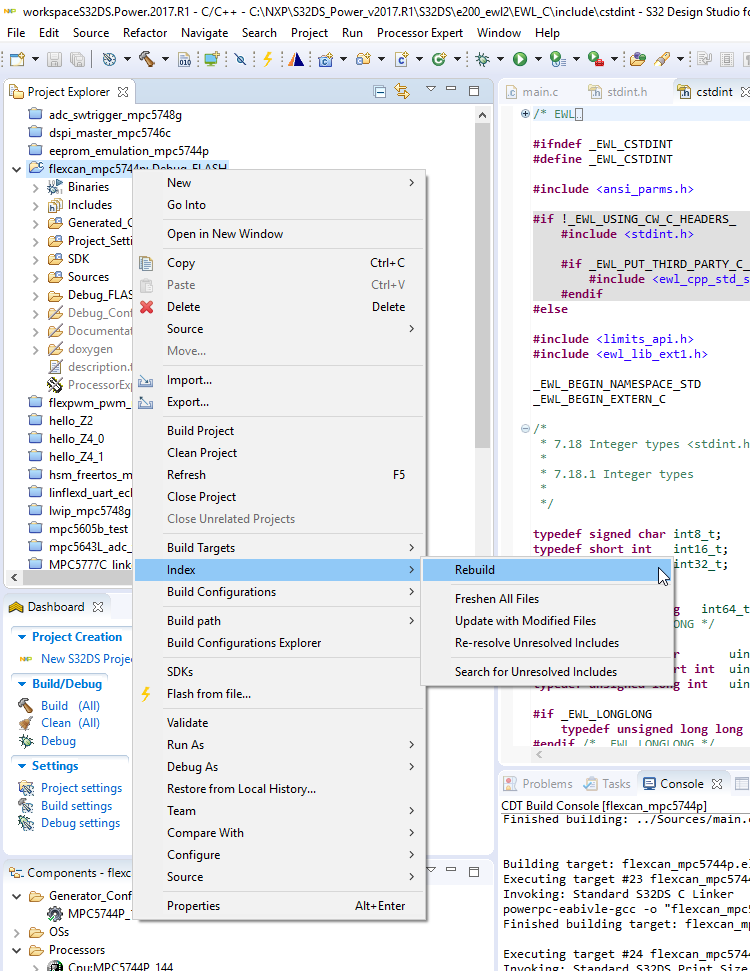Open dropdown arrow next to Debug bug icon
Viewport: 750px width, 971px height.
(500, 59)
